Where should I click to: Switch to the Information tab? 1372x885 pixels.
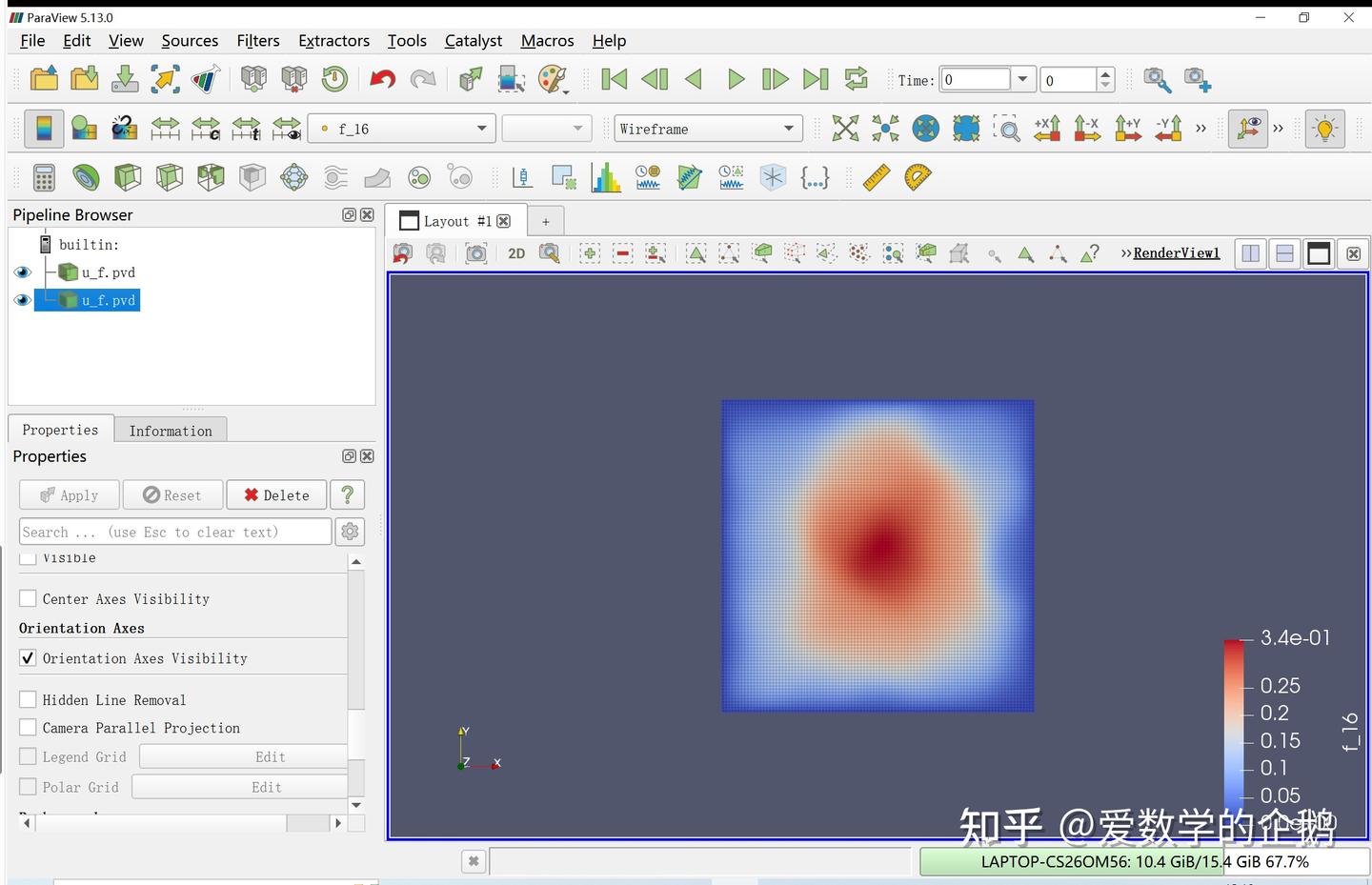[x=171, y=431]
